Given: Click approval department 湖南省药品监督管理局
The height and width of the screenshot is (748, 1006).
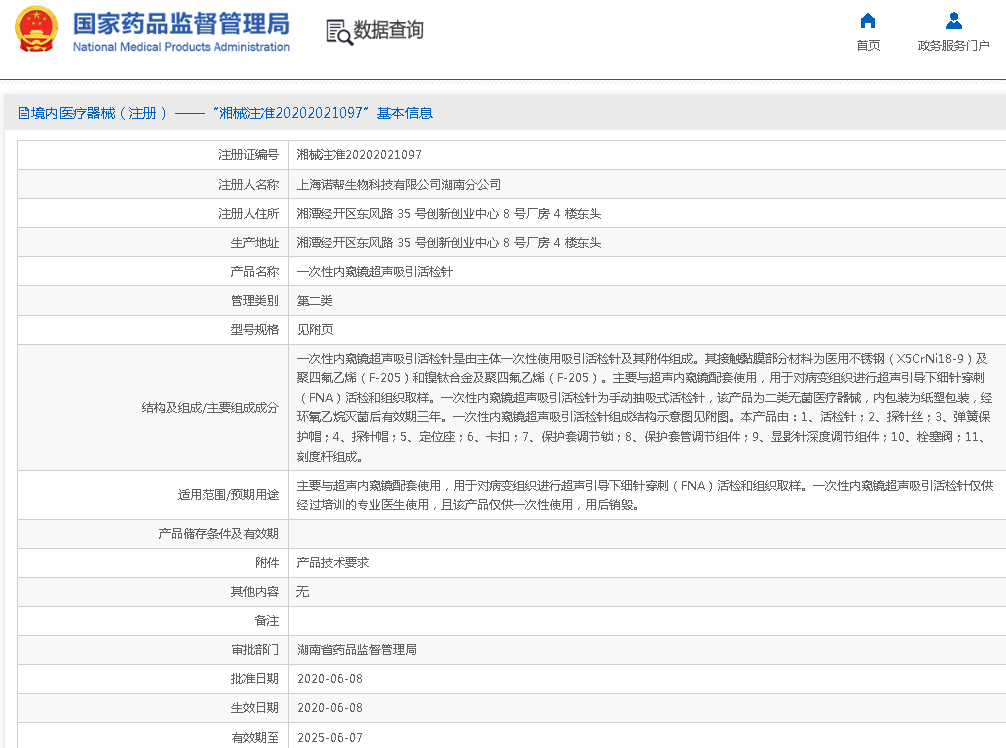Looking at the screenshot, I should pos(356,649).
